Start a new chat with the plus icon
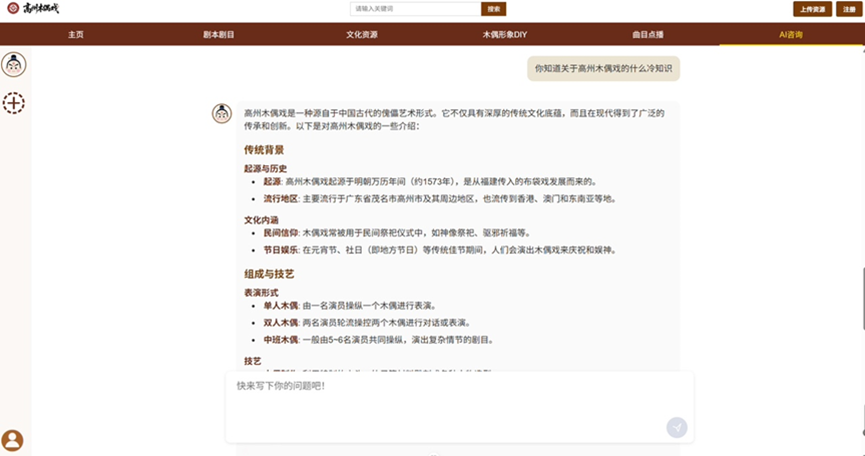 pos(14,102)
